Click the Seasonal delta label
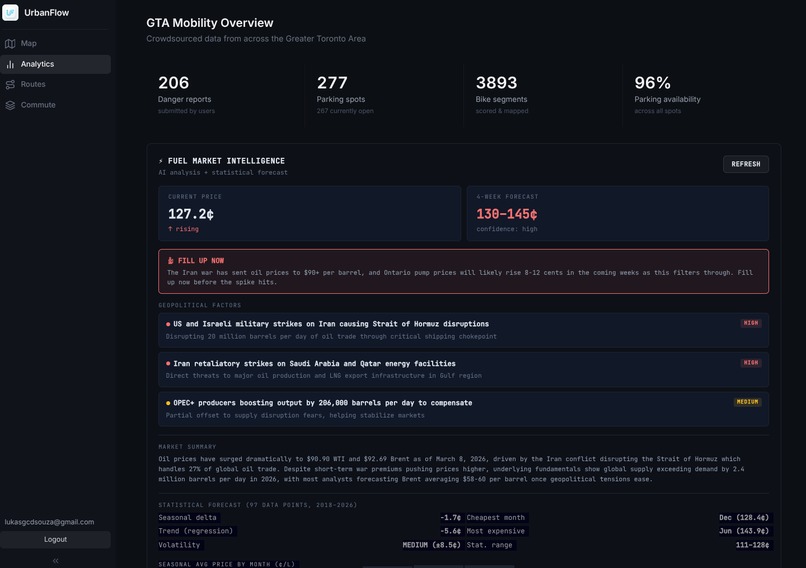806x568 pixels. coord(187,518)
